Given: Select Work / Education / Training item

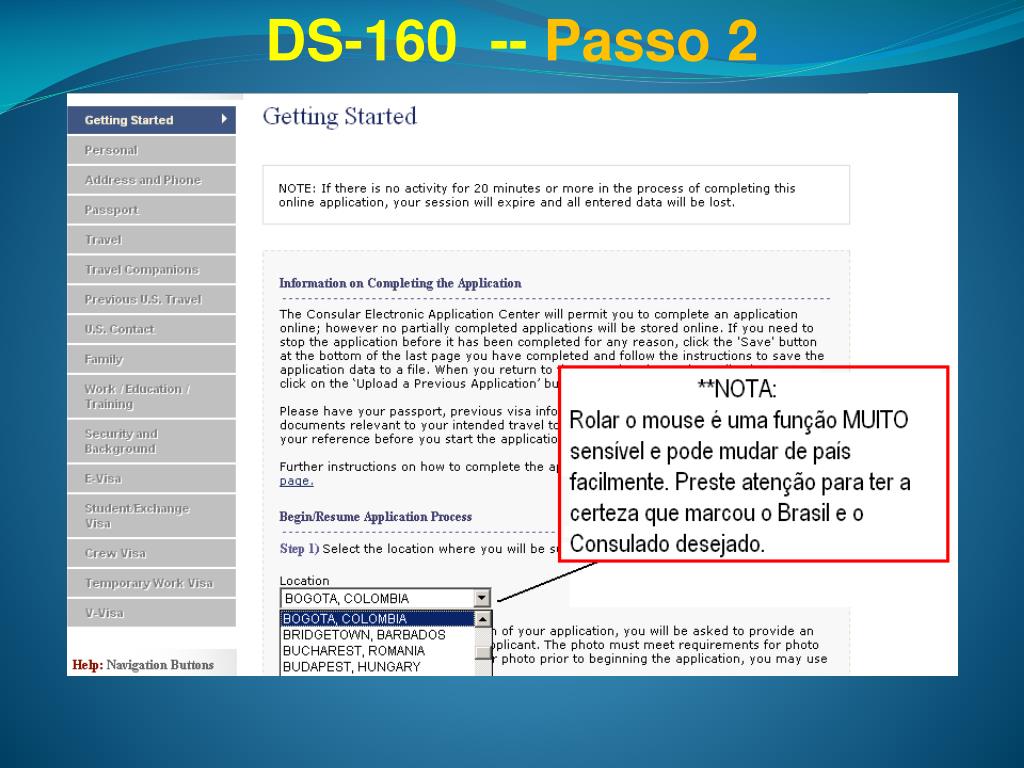Looking at the screenshot, I should tap(137, 396).
